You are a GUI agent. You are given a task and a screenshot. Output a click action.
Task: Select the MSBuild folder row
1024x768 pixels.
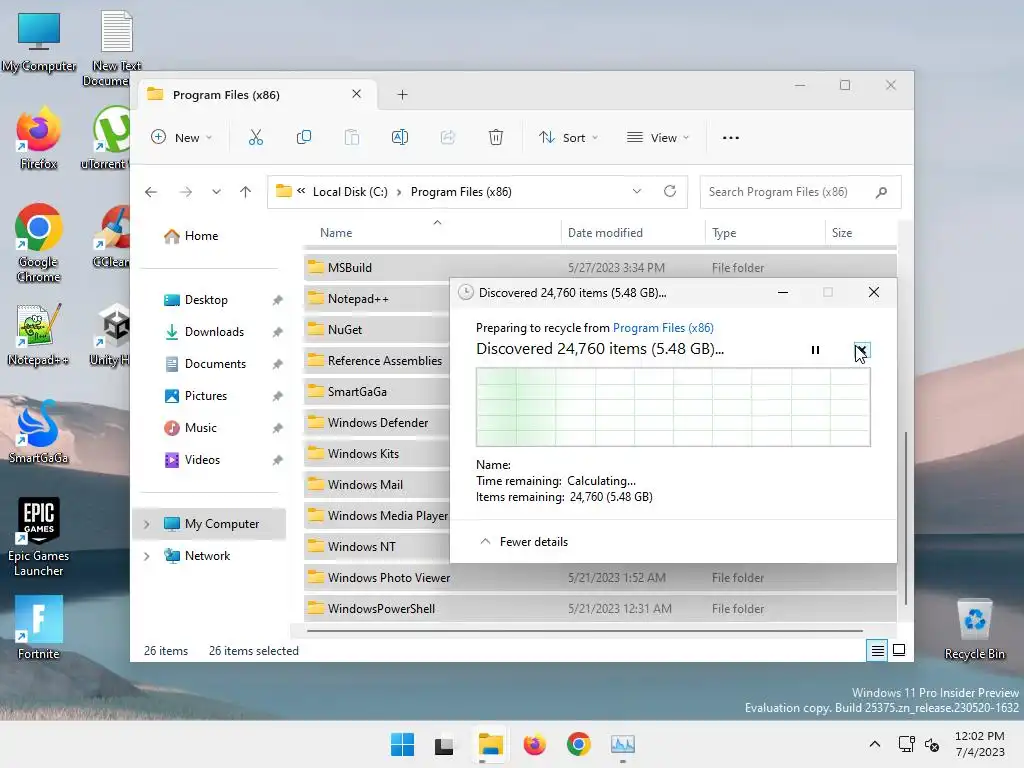(x=600, y=268)
